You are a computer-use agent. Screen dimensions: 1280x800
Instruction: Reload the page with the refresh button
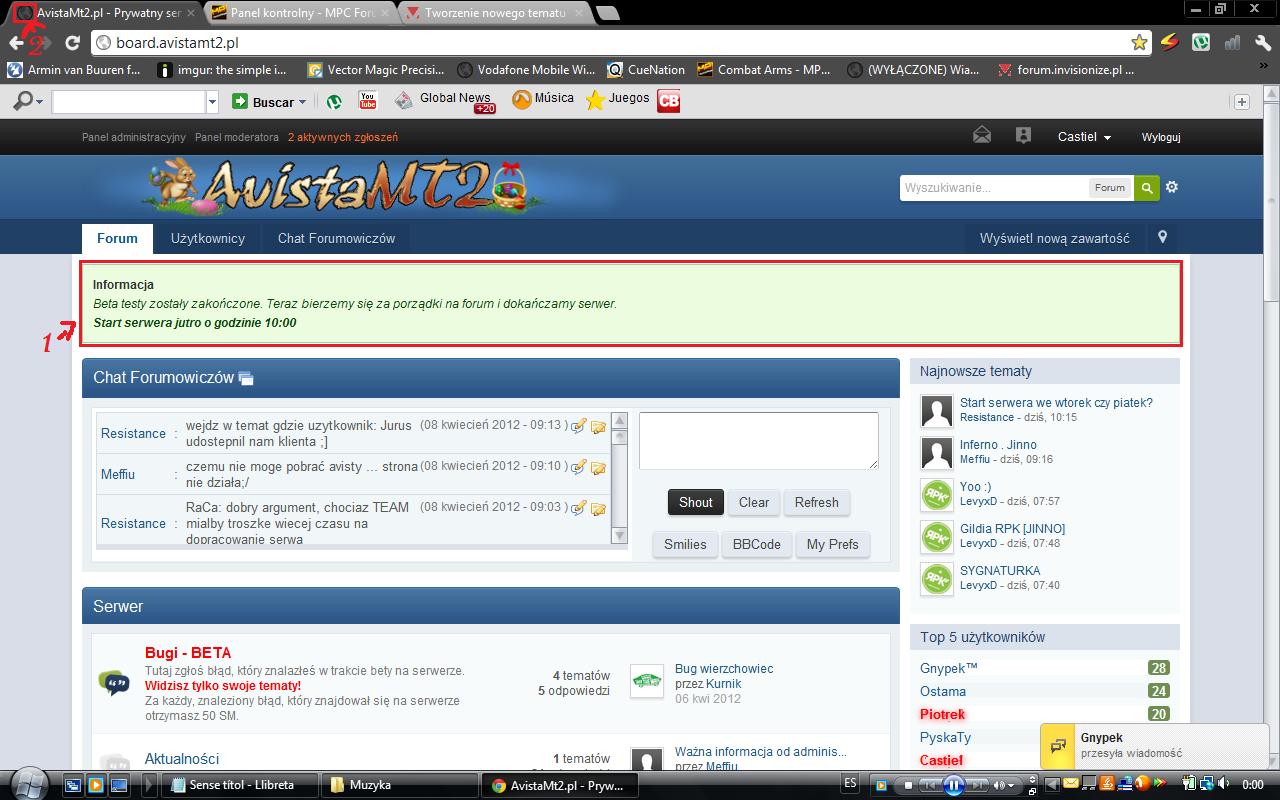[x=72, y=43]
